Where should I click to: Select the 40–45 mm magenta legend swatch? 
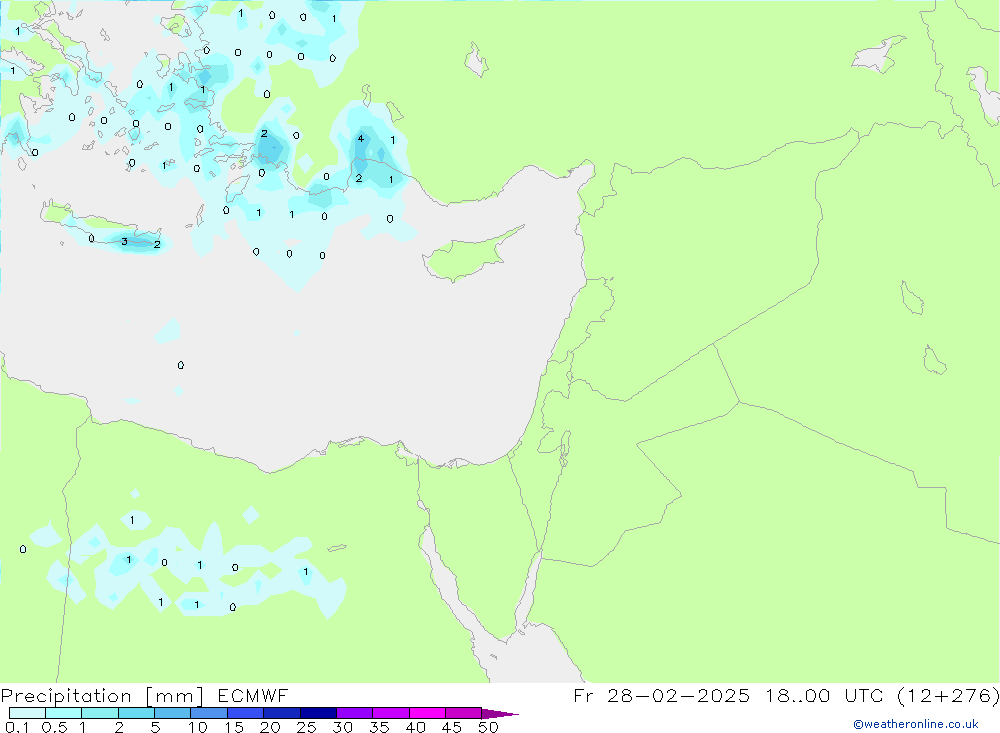pos(427,713)
